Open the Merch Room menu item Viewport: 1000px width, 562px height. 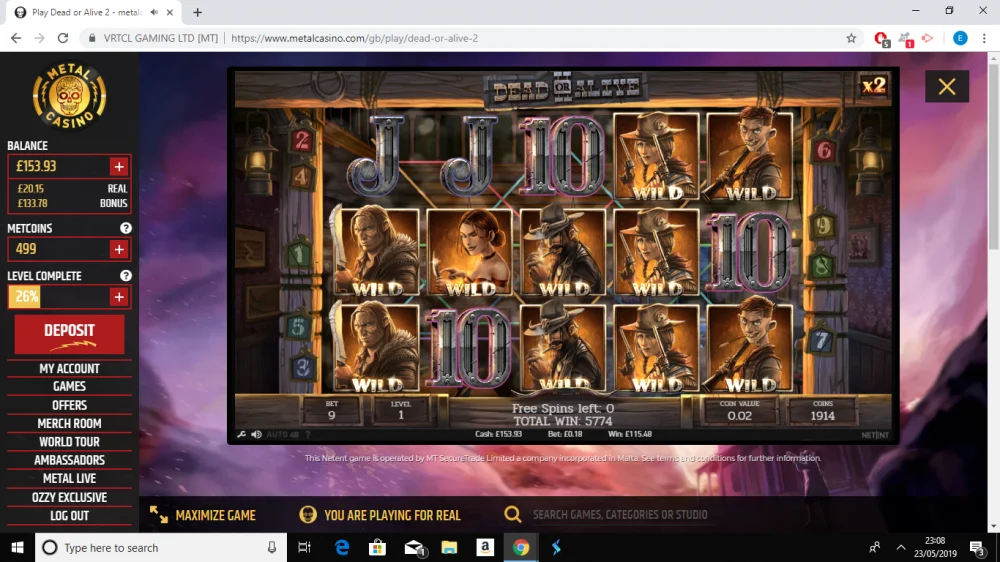click(x=70, y=424)
